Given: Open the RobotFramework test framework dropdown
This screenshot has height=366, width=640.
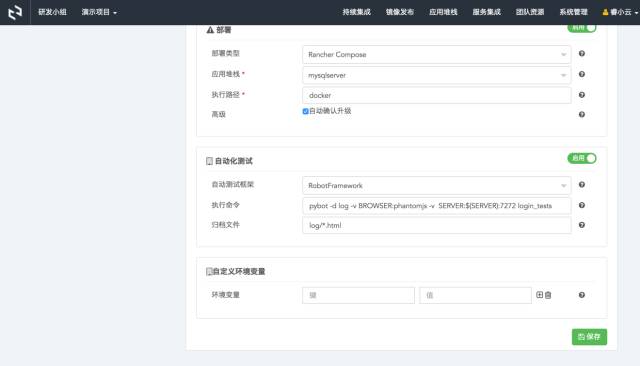Looking at the screenshot, I should point(436,186).
